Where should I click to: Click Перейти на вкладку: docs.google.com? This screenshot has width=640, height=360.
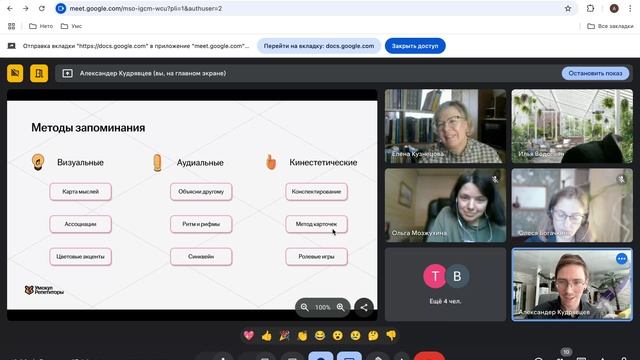click(x=319, y=46)
